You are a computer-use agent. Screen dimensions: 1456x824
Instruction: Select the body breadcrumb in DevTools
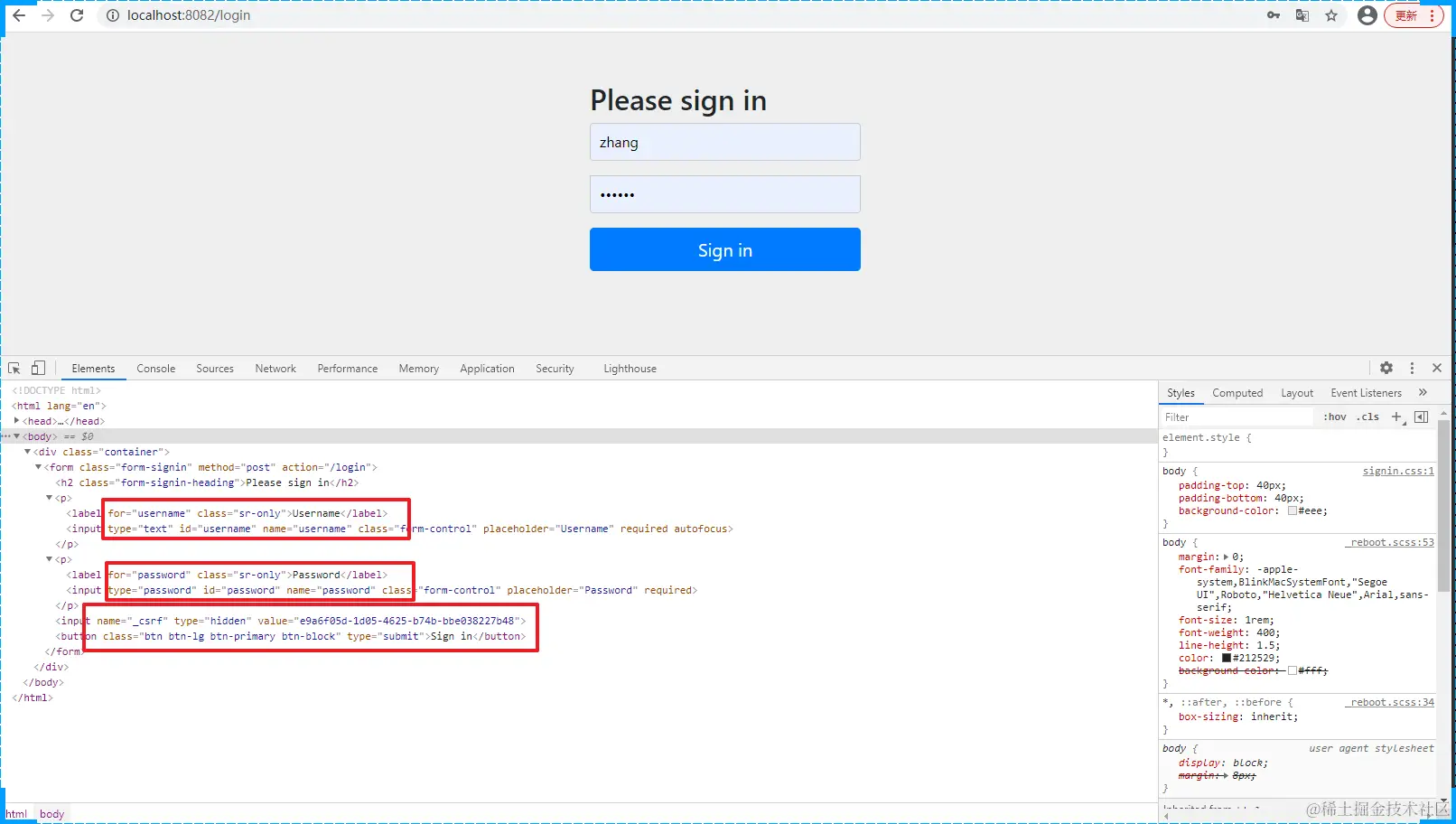[x=51, y=814]
